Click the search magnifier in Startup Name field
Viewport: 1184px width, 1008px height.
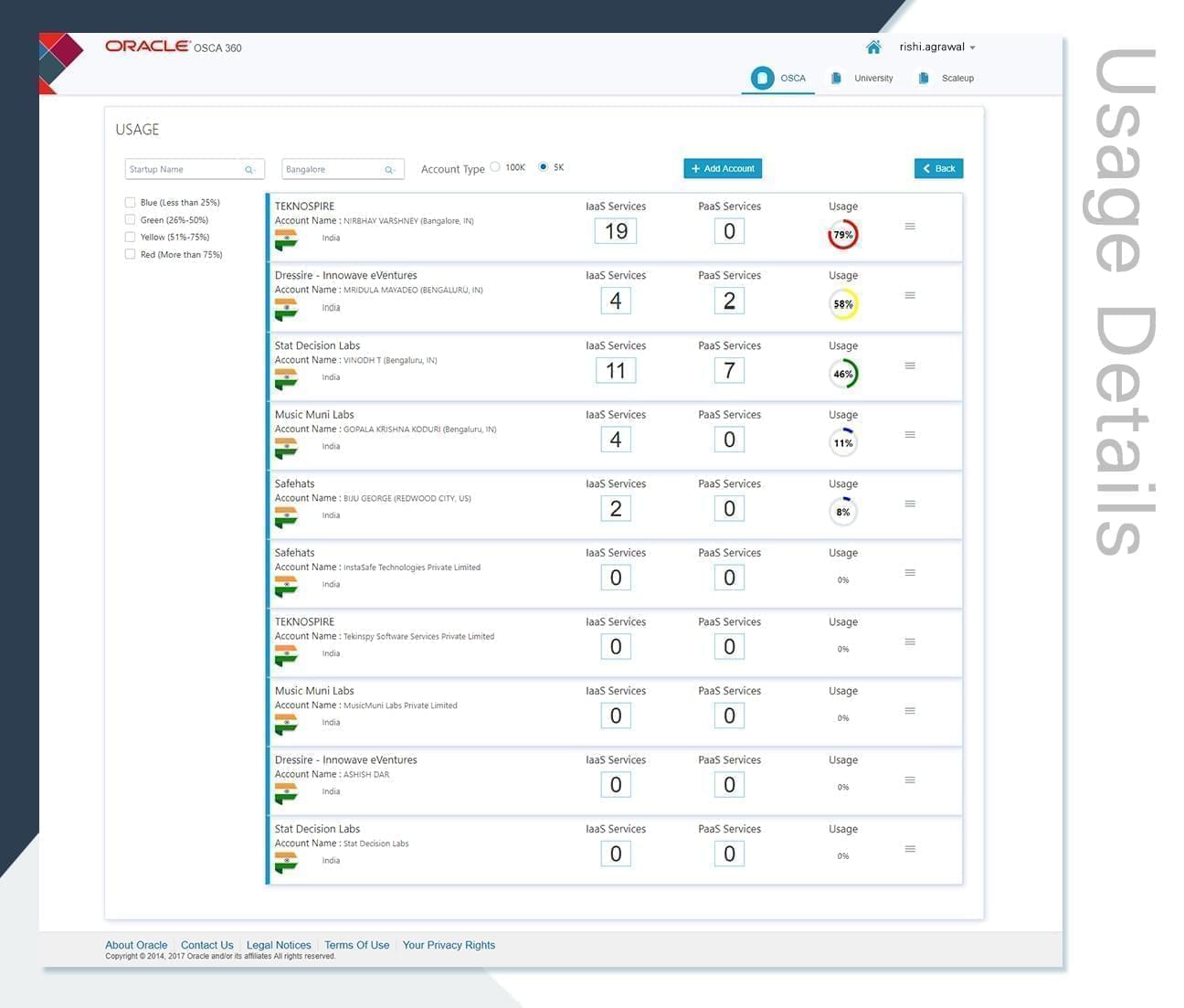250,169
